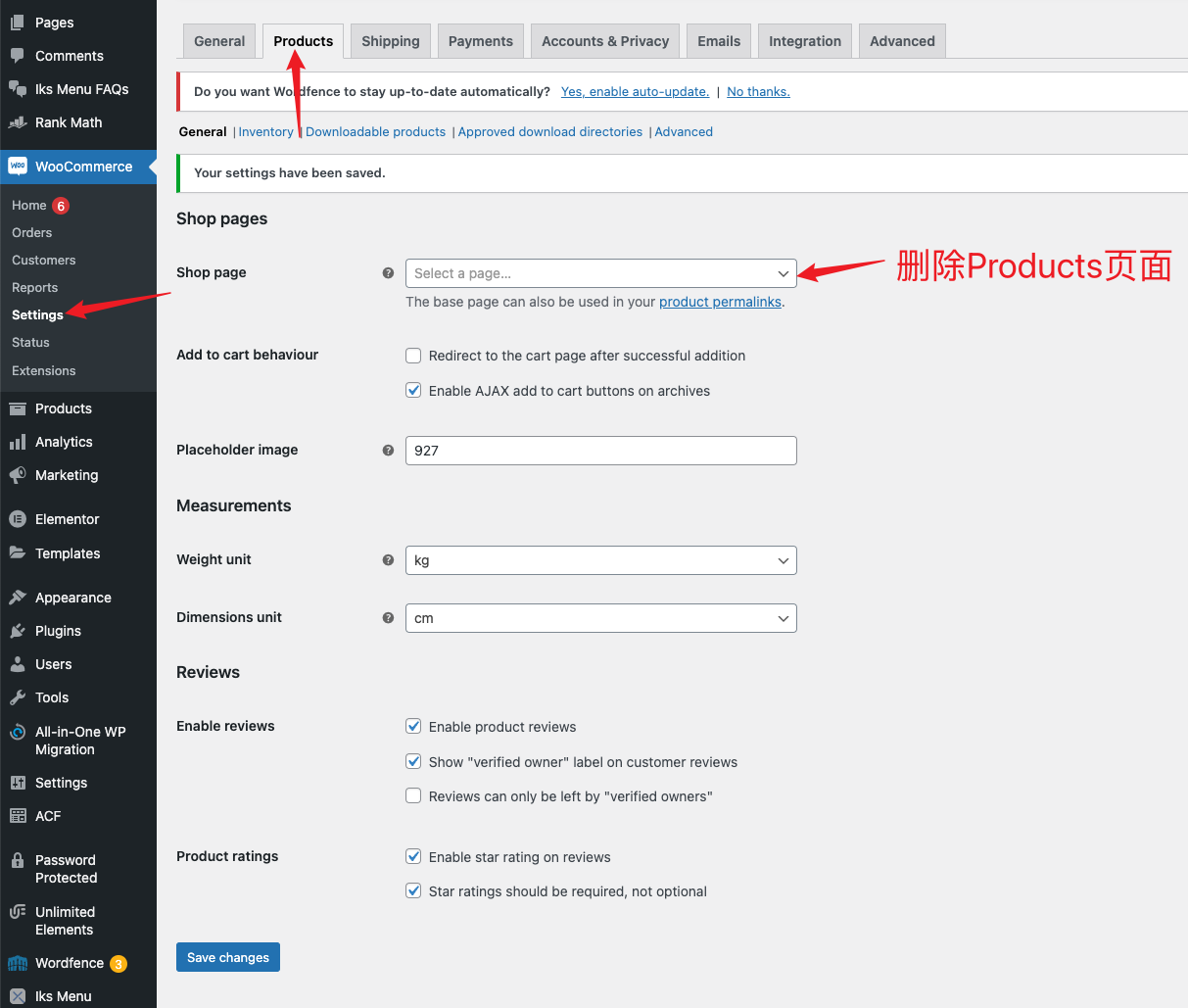
Task: Click the Placeholder image field showing 927
Action: click(600, 451)
